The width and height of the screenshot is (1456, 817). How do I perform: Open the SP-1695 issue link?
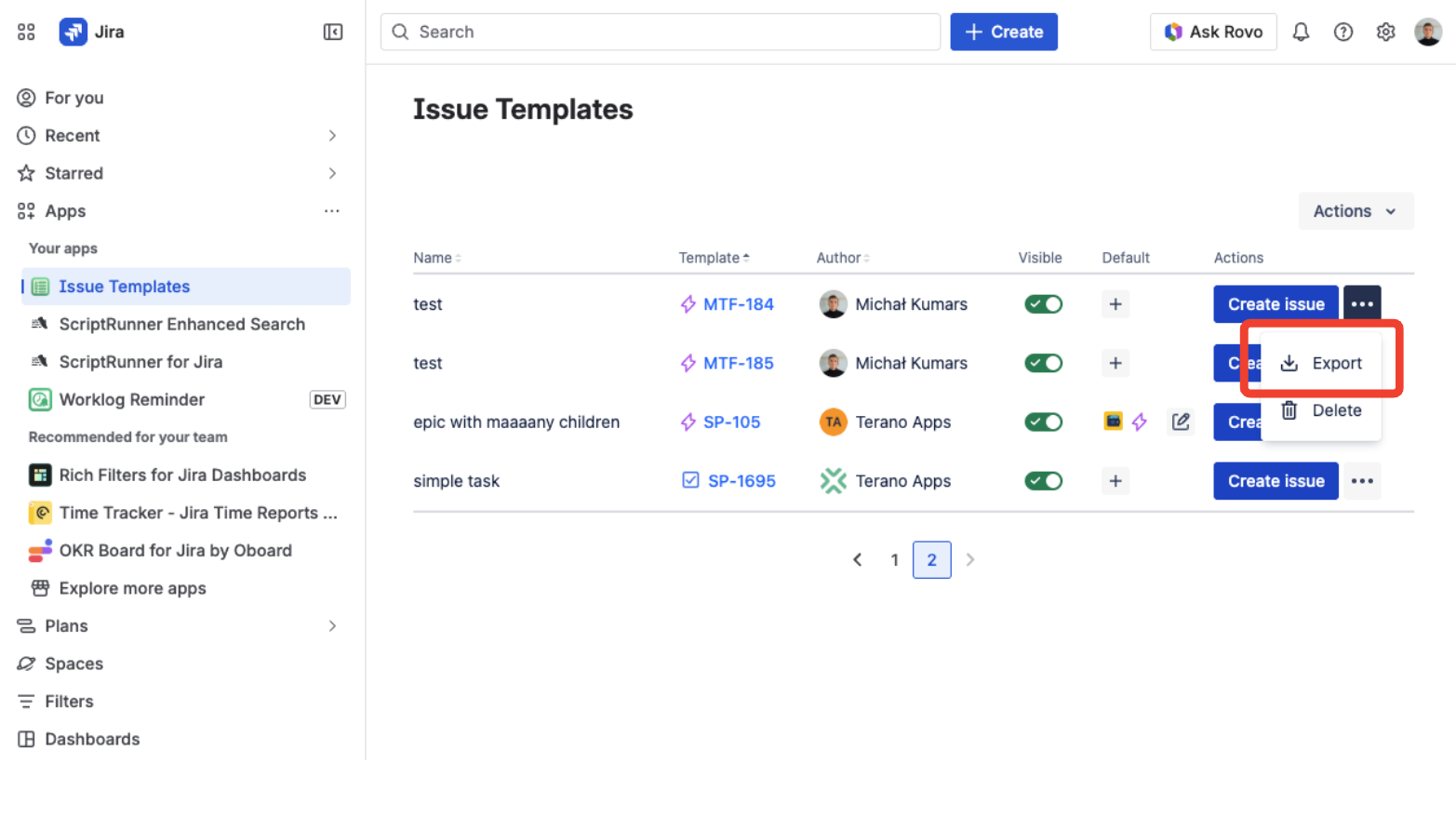(741, 481)
